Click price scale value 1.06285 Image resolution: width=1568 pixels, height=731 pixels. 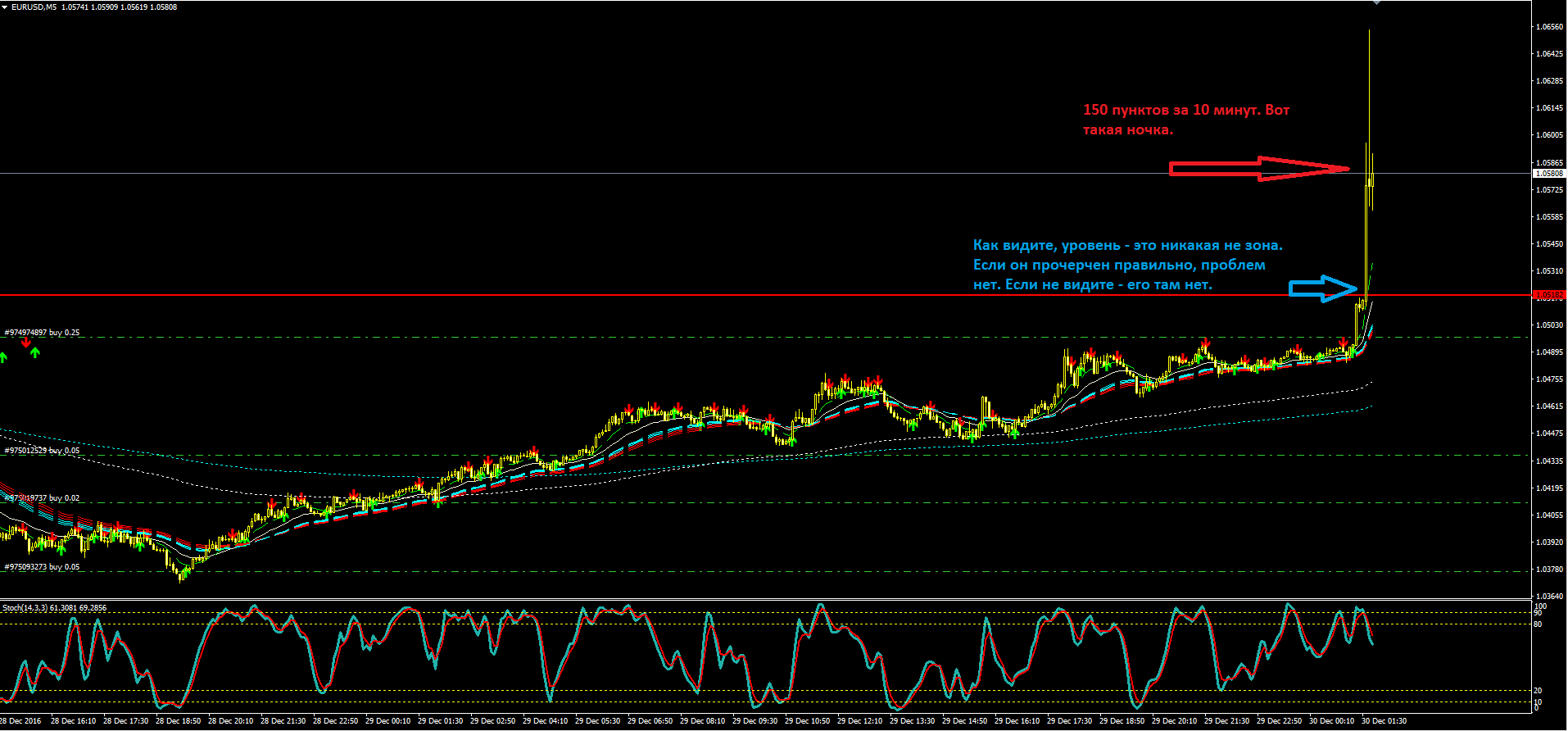1549,81
